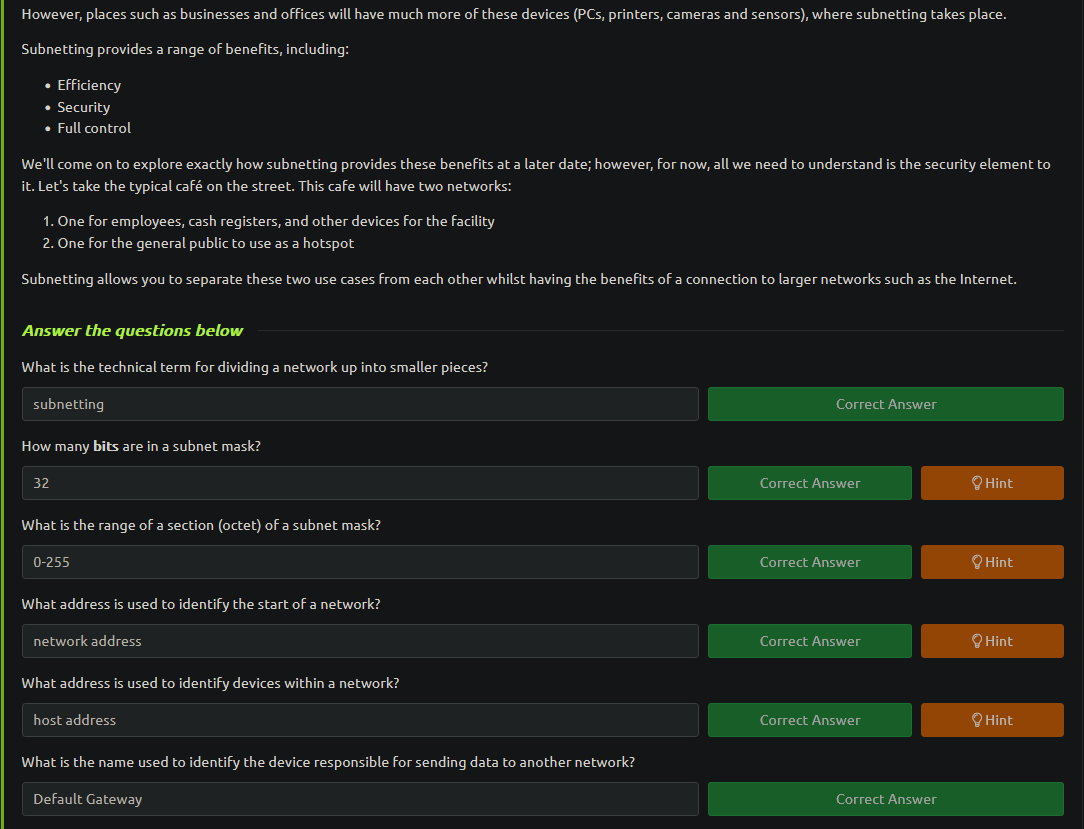The width and height of the screenshot is (1084, 829).
Task: Focus the answer field containing 'subnetting'
Action: (x=360, y=404)
